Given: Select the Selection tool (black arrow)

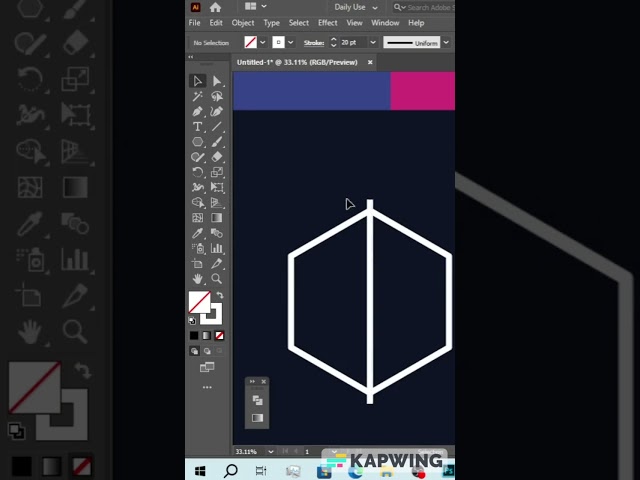Looking at the screenshot, I should click(198, 81).
